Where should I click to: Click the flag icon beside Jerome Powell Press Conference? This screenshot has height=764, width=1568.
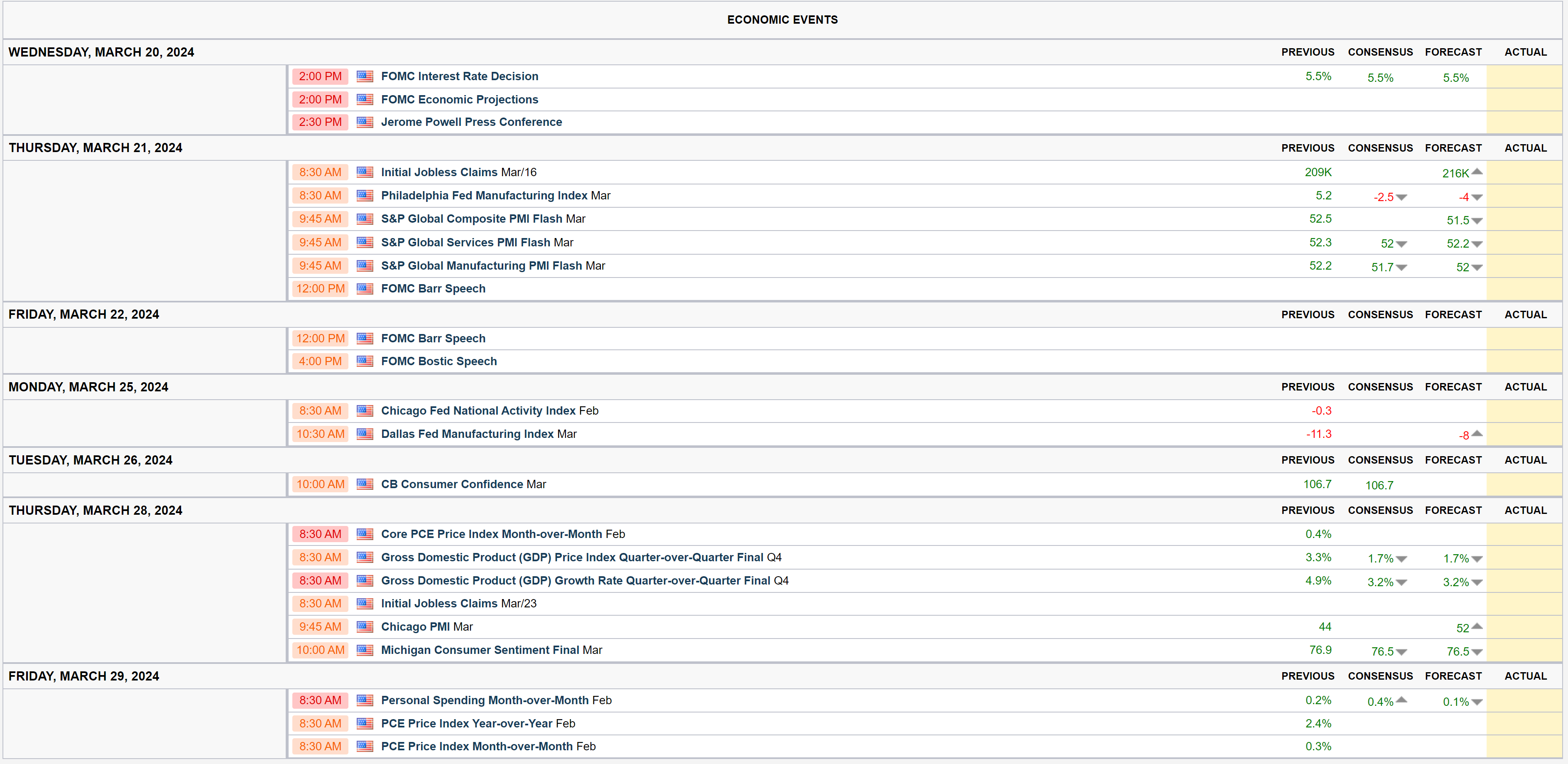(365, 122)
